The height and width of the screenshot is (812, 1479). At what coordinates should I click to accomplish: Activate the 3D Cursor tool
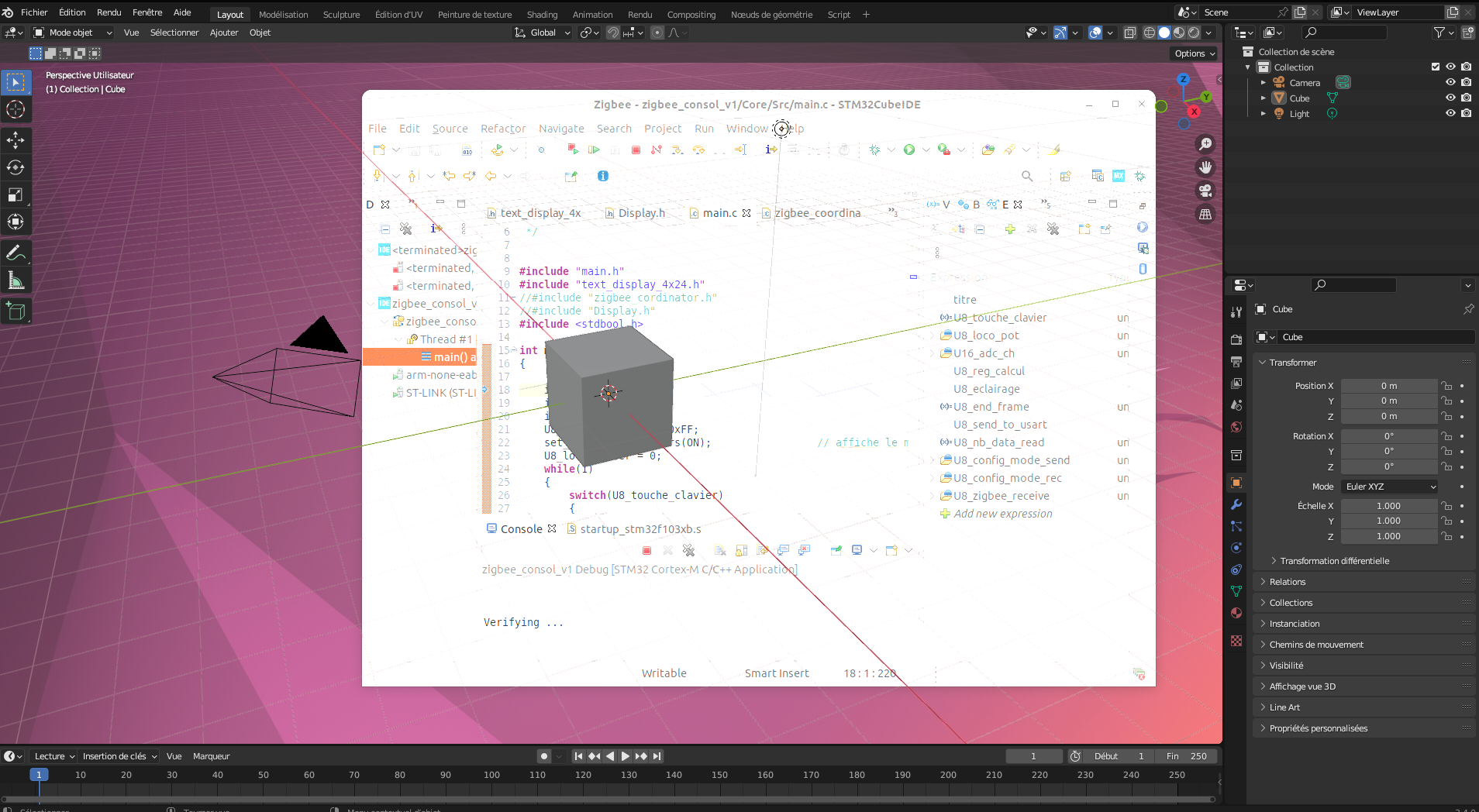click(x=16, y=109)
